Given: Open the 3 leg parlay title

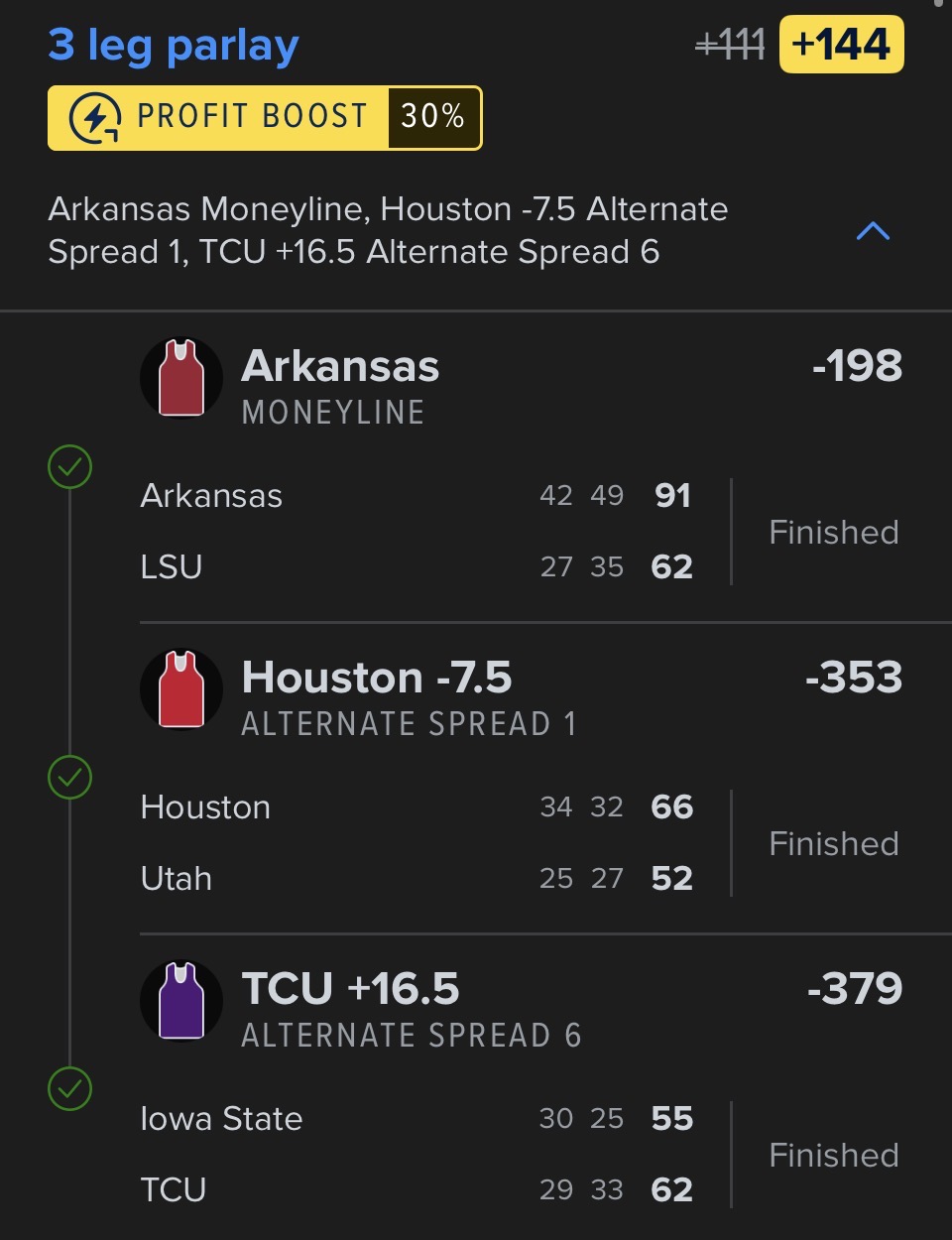Looking at the screenshot, I should 174,46.
